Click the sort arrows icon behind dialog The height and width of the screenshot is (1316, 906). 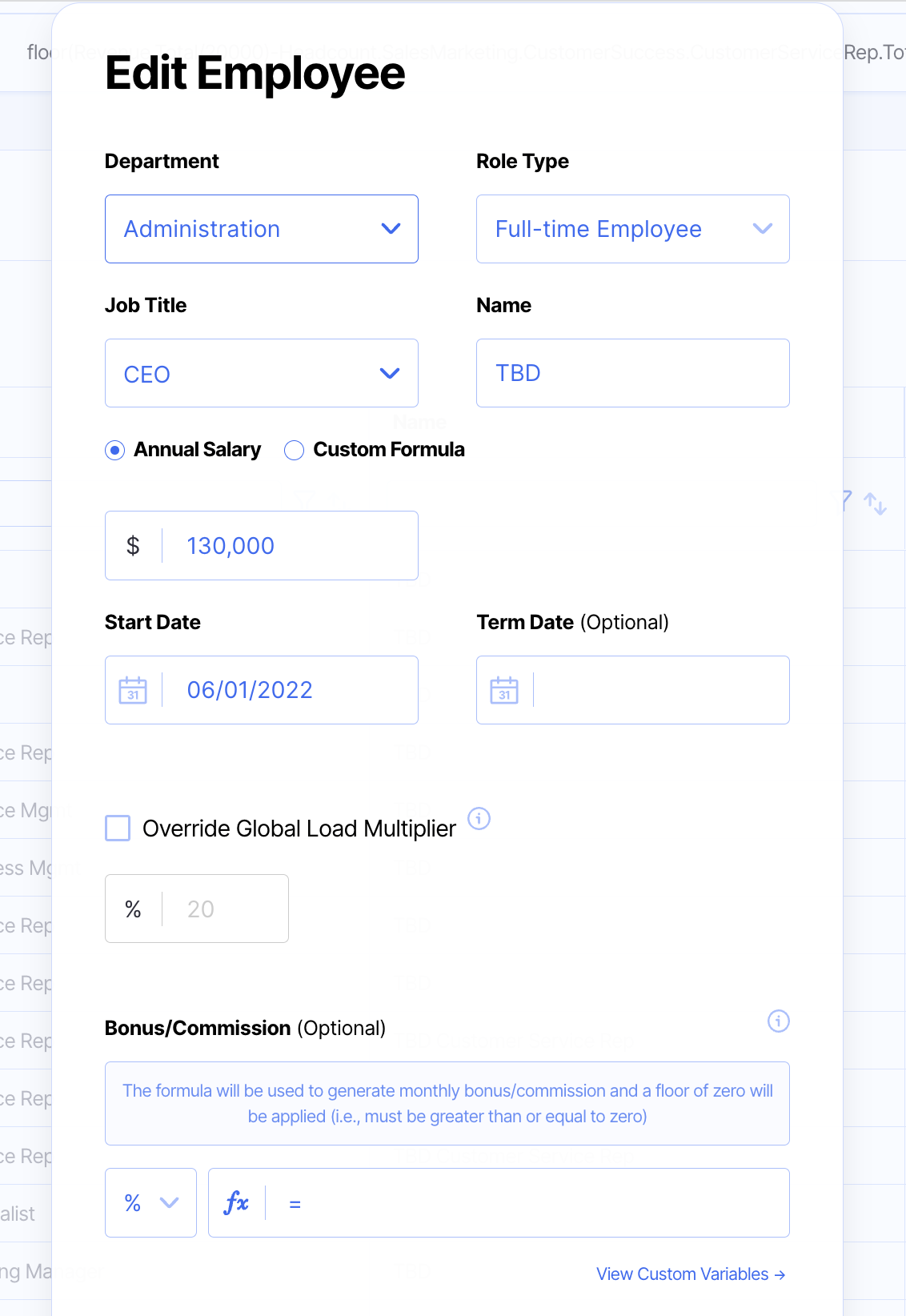coord(875,504)
